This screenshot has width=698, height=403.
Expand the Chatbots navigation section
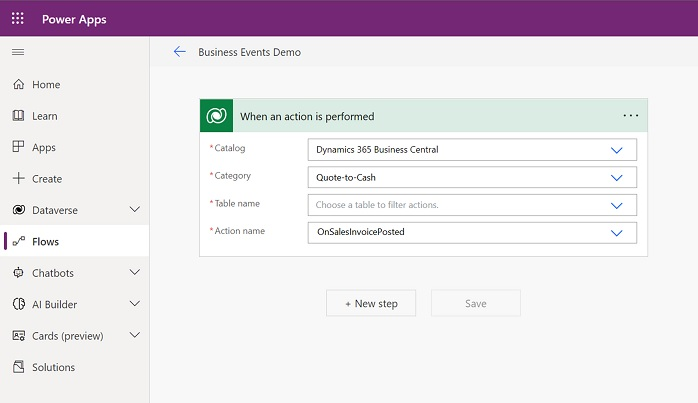[x=135, y=273]
